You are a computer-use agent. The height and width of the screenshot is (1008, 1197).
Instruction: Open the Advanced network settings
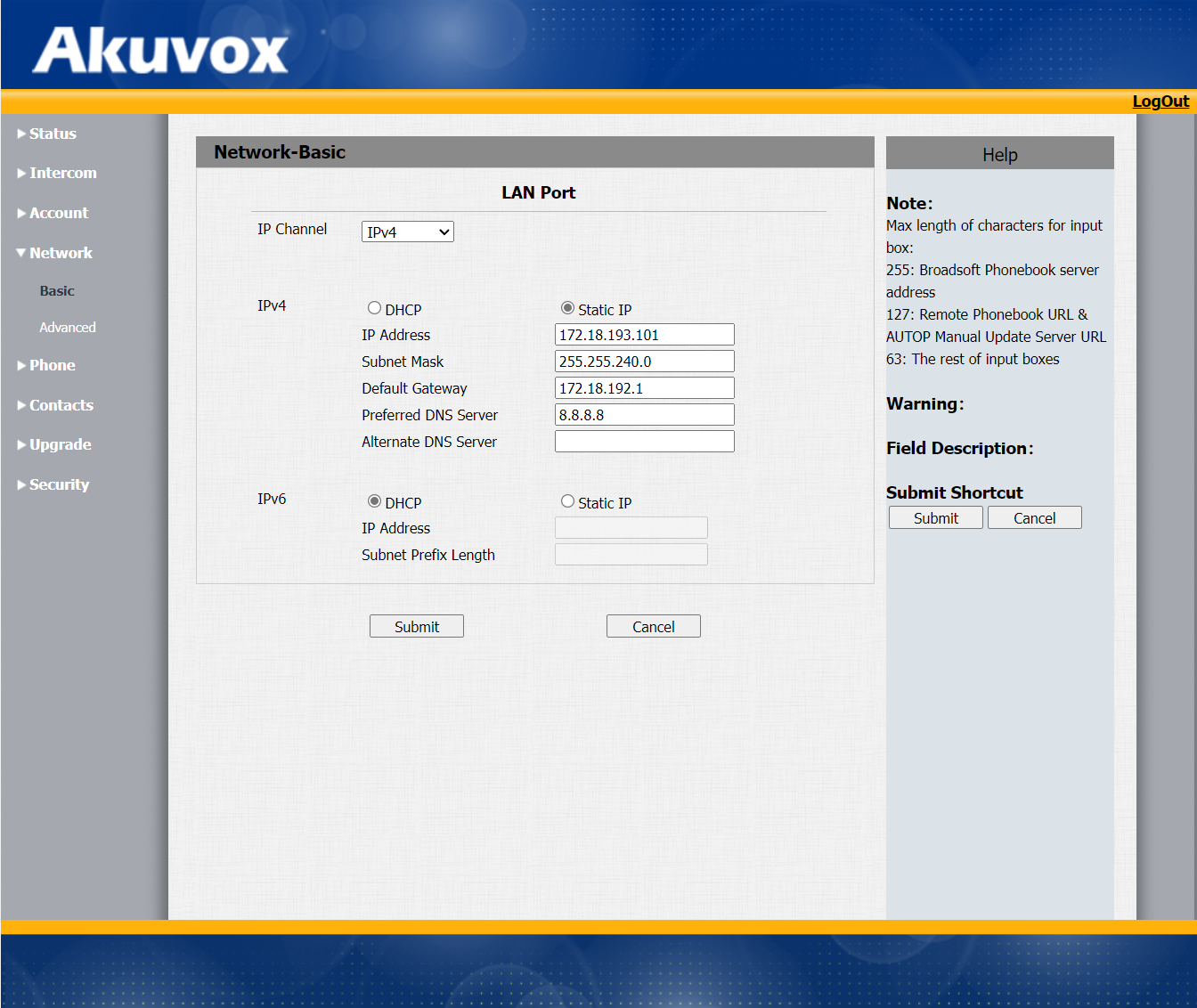click(67, 327)
